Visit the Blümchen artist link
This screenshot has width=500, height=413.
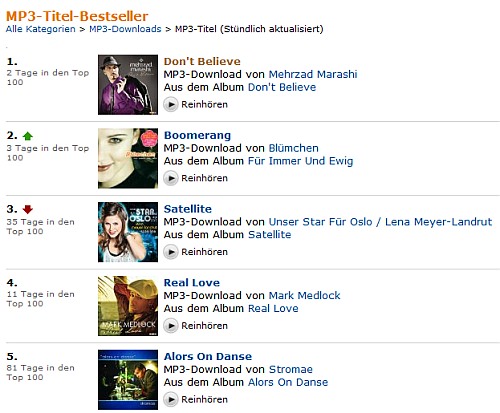pyautogui.click(x=294, y=148)
